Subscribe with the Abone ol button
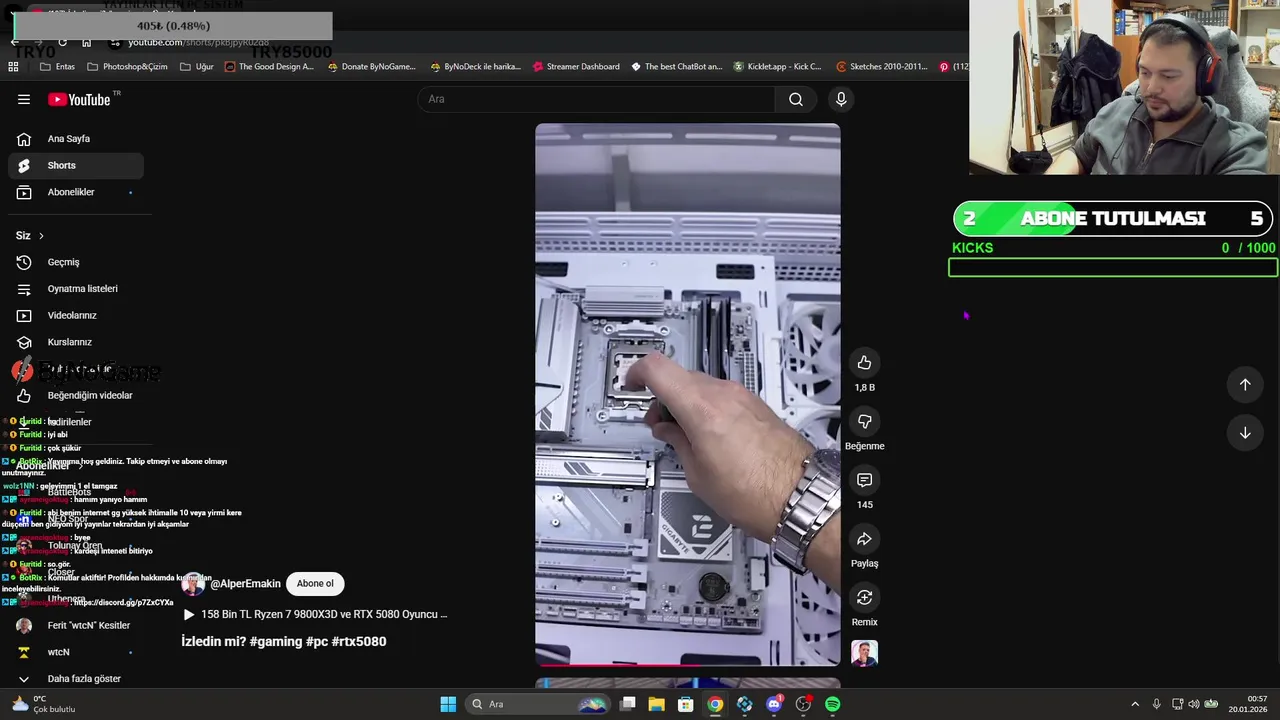The image size is (1280, 720). (x=314, y=584)
